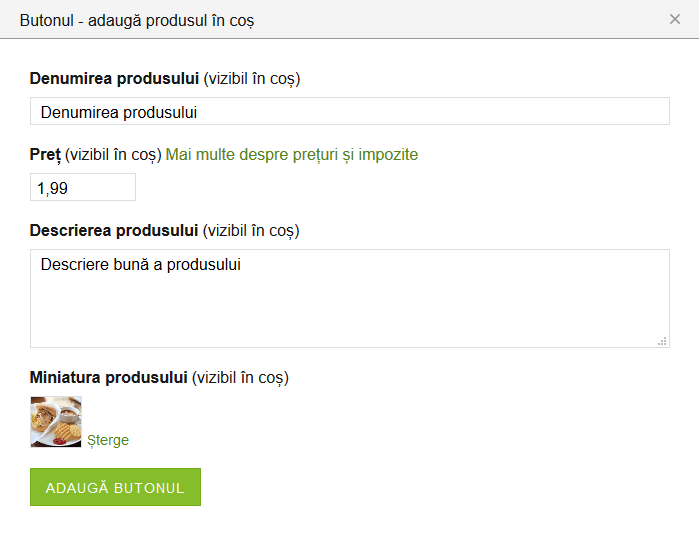
Task: Click the bold 'Miniatura produsului' label
Action: click(109, 377)
